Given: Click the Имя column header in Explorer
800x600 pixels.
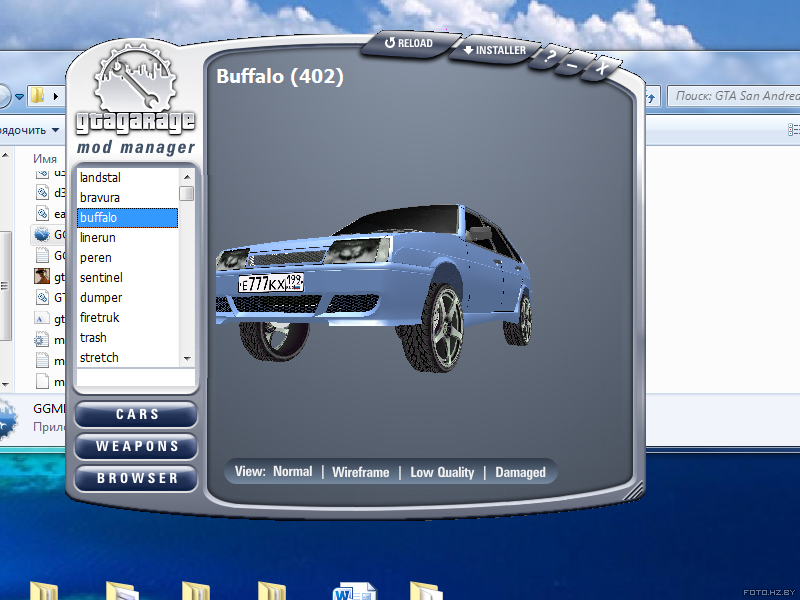Looking at the screenshot, I should coord(45,159).
